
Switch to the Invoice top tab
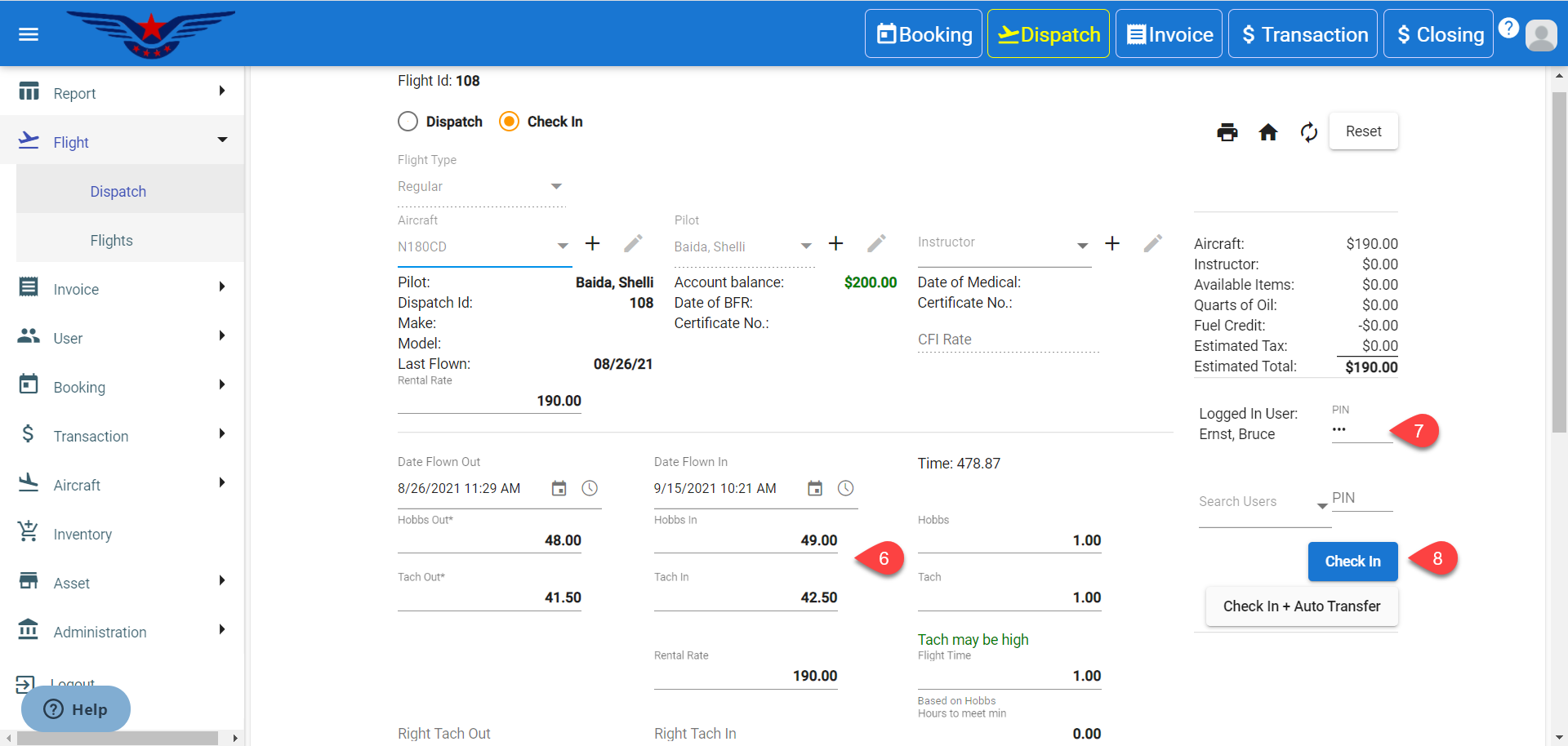click(x=1169, y=34)
